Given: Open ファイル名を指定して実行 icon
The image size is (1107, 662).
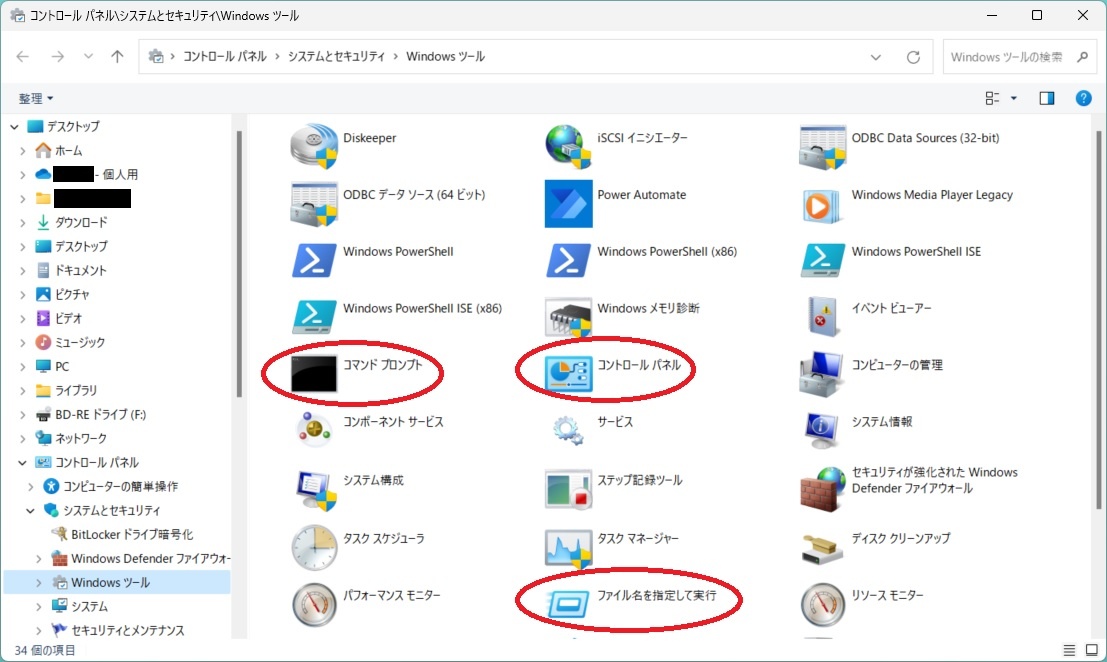Looking at the screenshot, I should [x=568, y=604].
